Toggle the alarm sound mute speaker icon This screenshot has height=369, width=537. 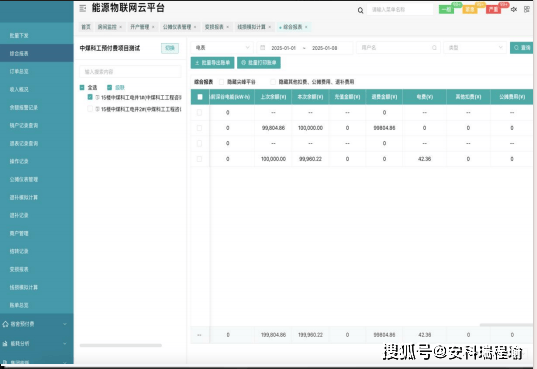pyautogui.click(x=514, y=10)
